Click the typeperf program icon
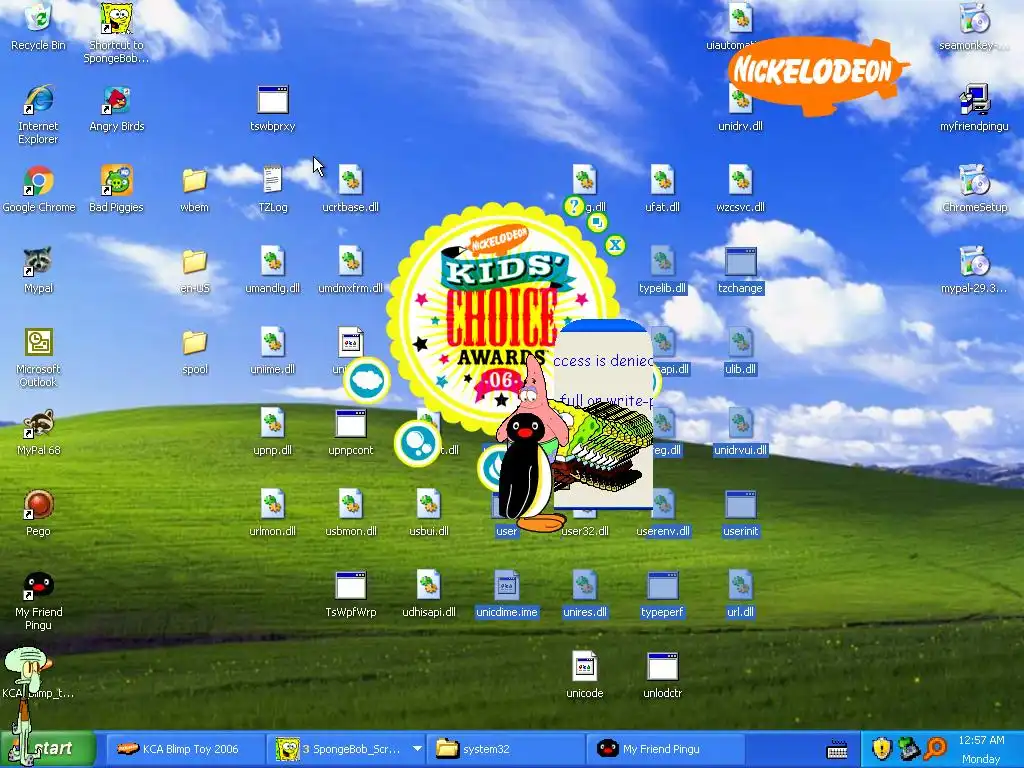 coord(662,594)
